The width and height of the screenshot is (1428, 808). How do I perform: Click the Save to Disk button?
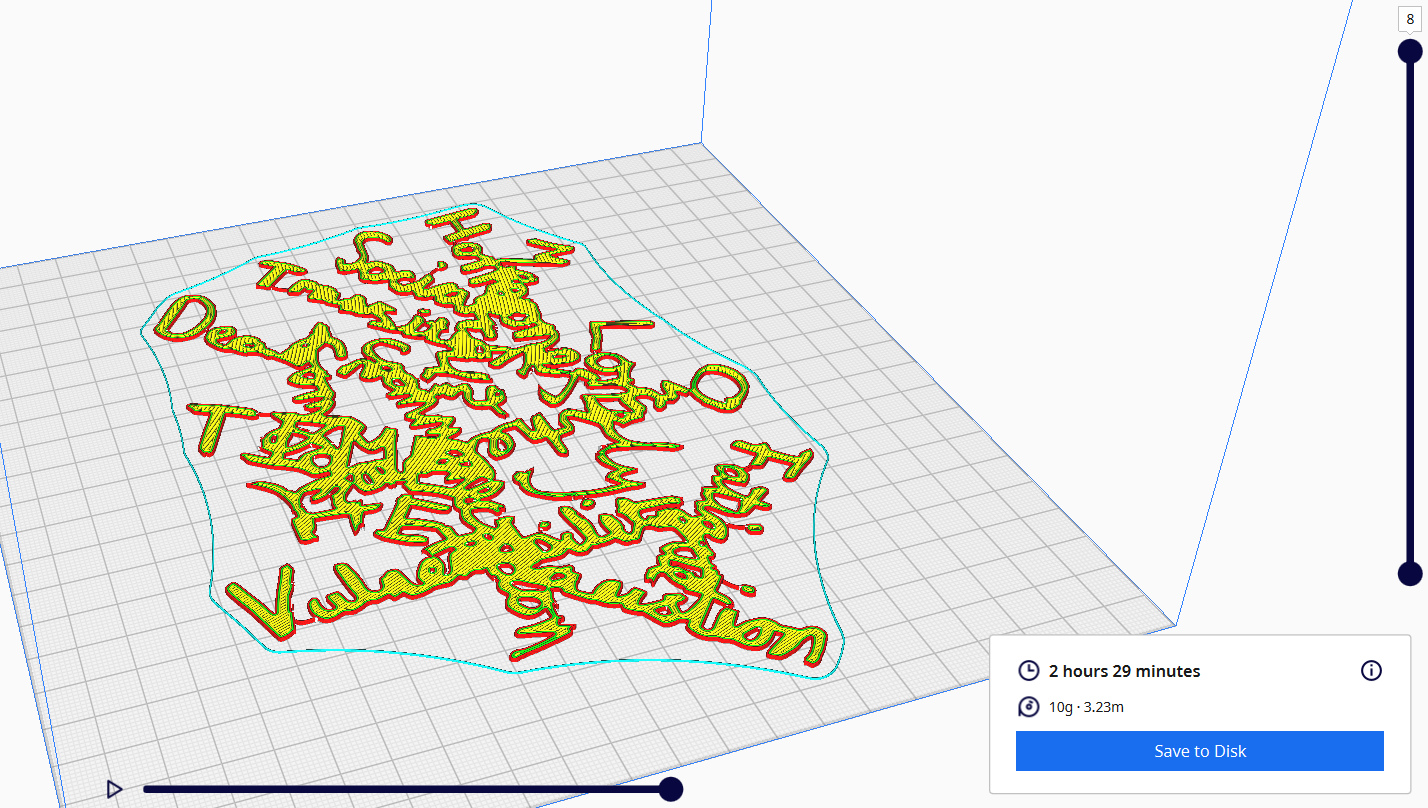1199,751
